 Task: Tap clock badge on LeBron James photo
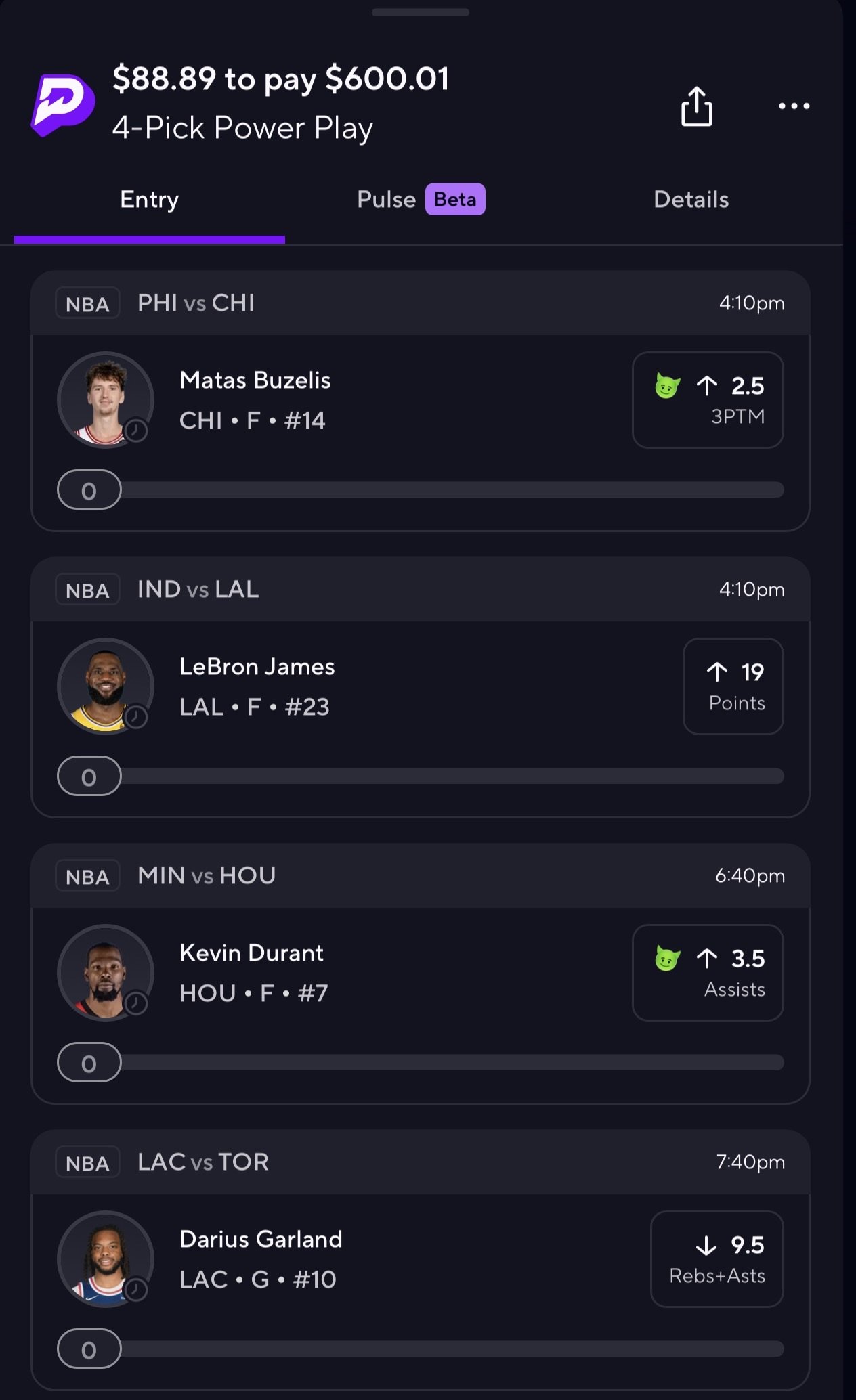pos(136,717)
